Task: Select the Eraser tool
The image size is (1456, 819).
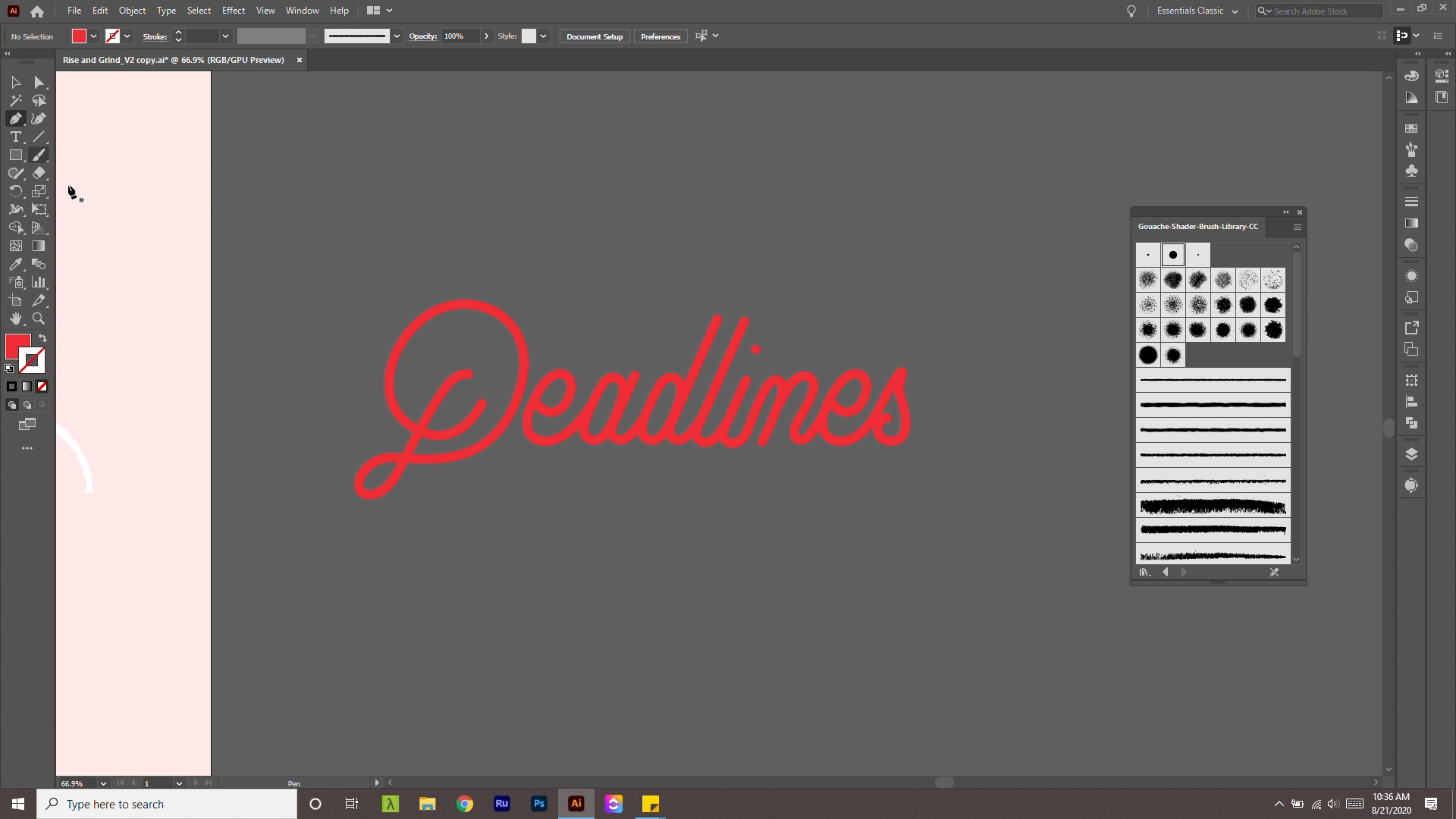Action: (39, 173)
